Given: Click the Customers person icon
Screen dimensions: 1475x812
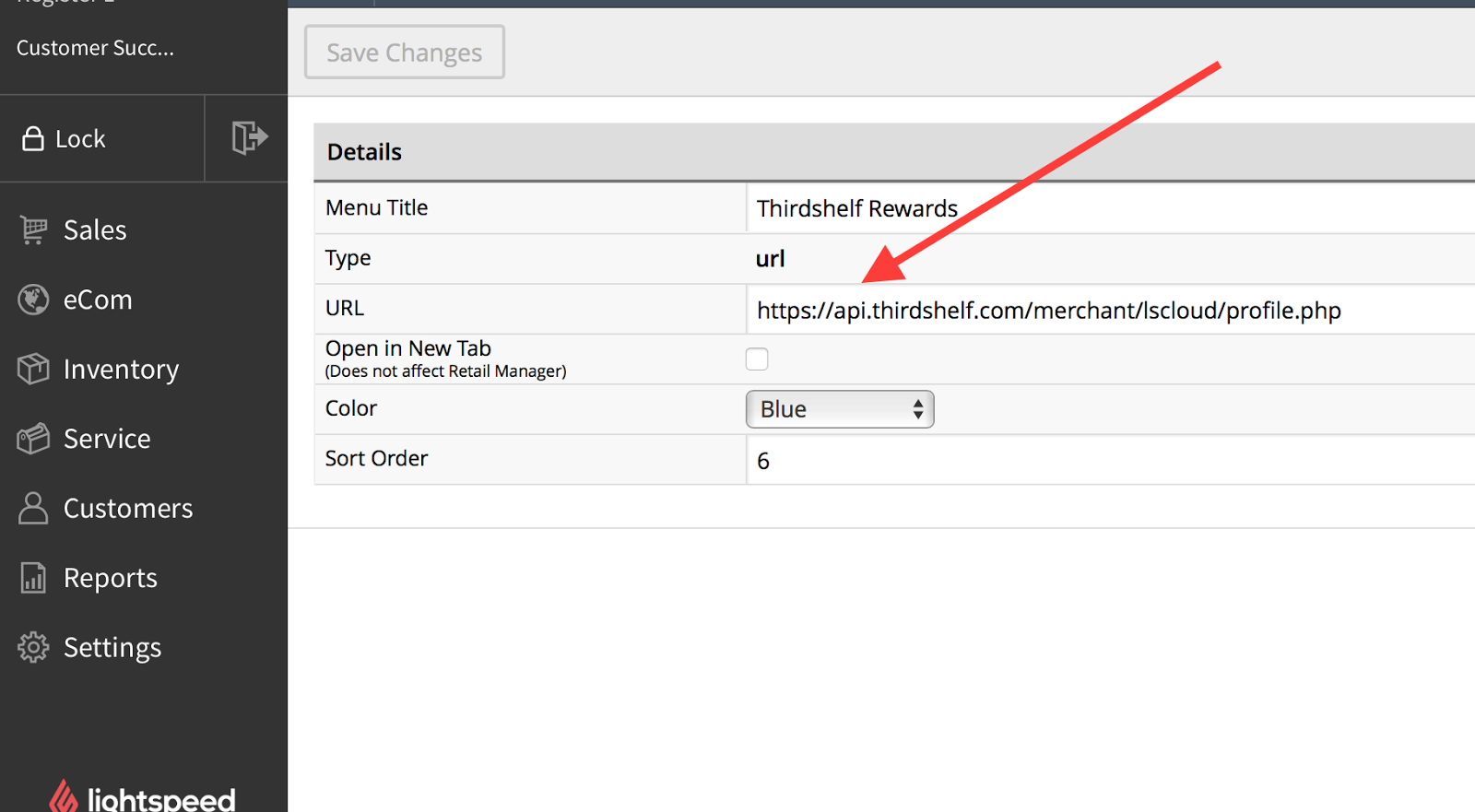Looking at the screenshot, I should tap(33, 508).
